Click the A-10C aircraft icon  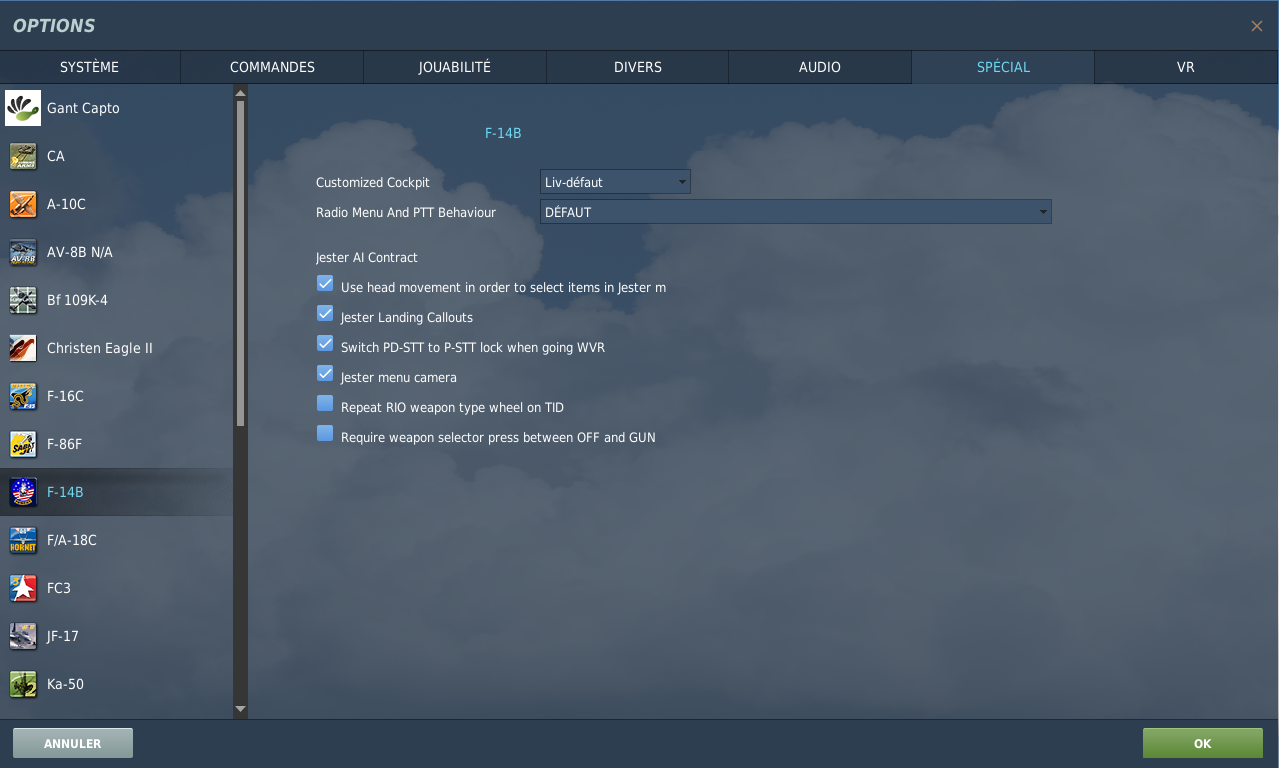(23, 204)
